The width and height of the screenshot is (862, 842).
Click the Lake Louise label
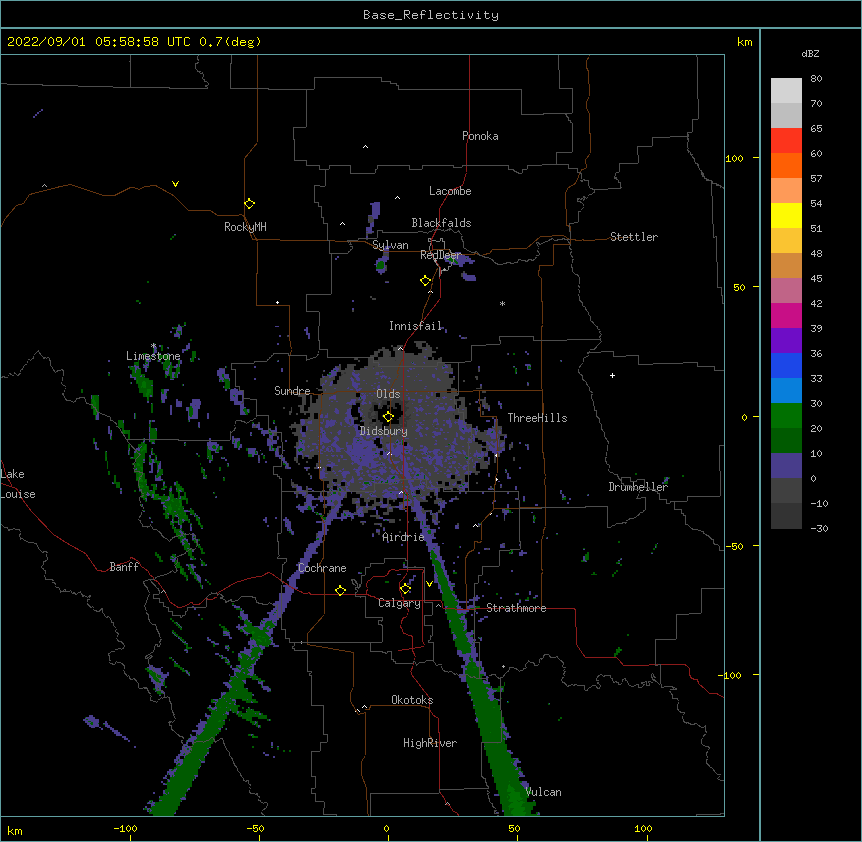coord(18,484)
